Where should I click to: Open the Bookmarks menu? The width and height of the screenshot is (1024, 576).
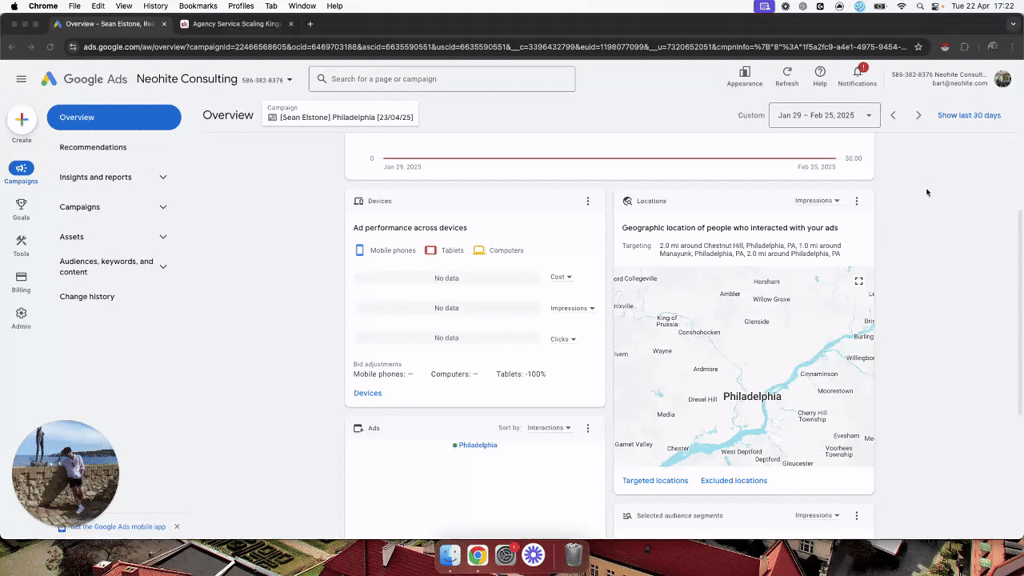(x=198, y=5)
